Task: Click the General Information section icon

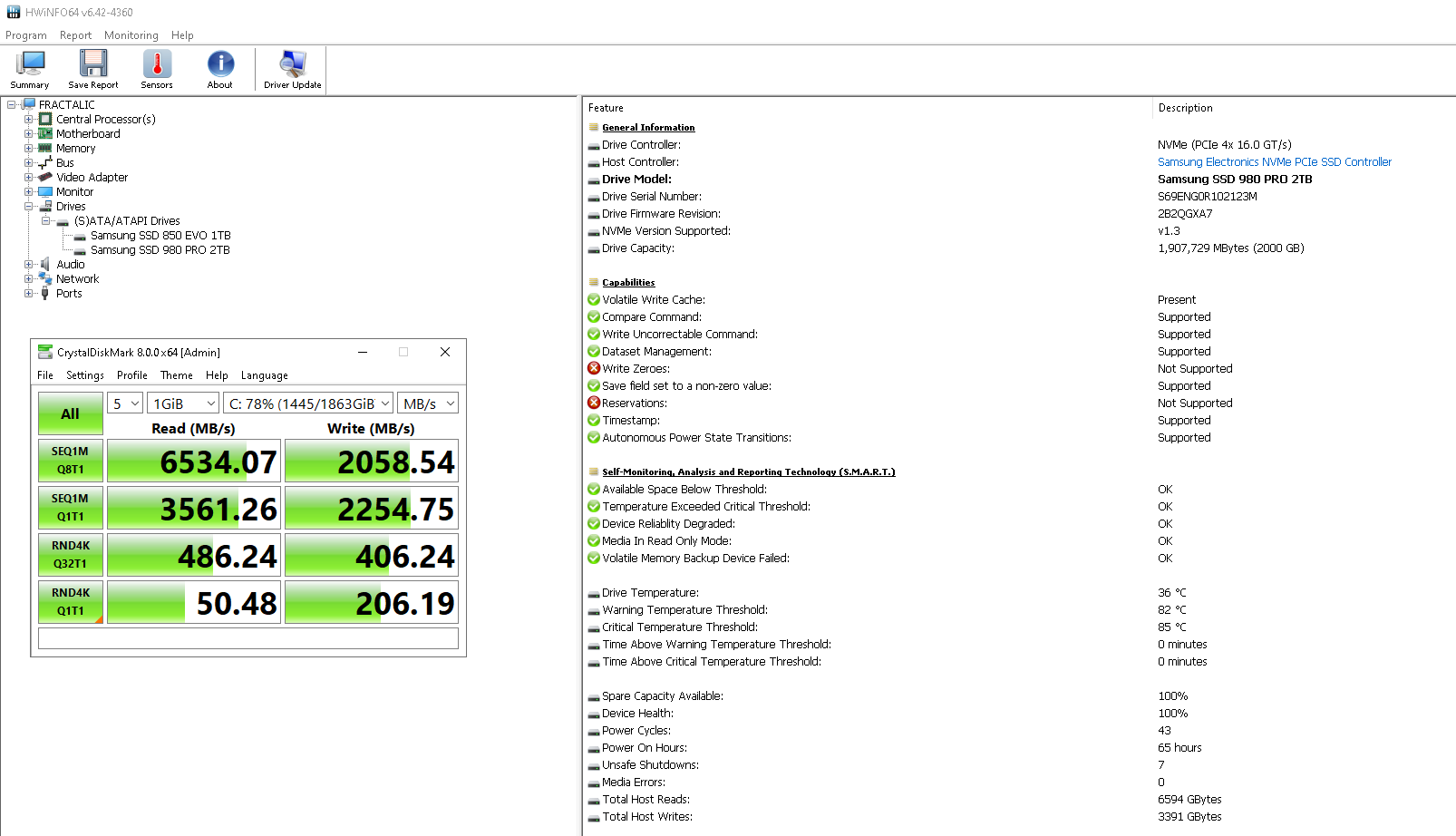Action: (x=594, y=127)
